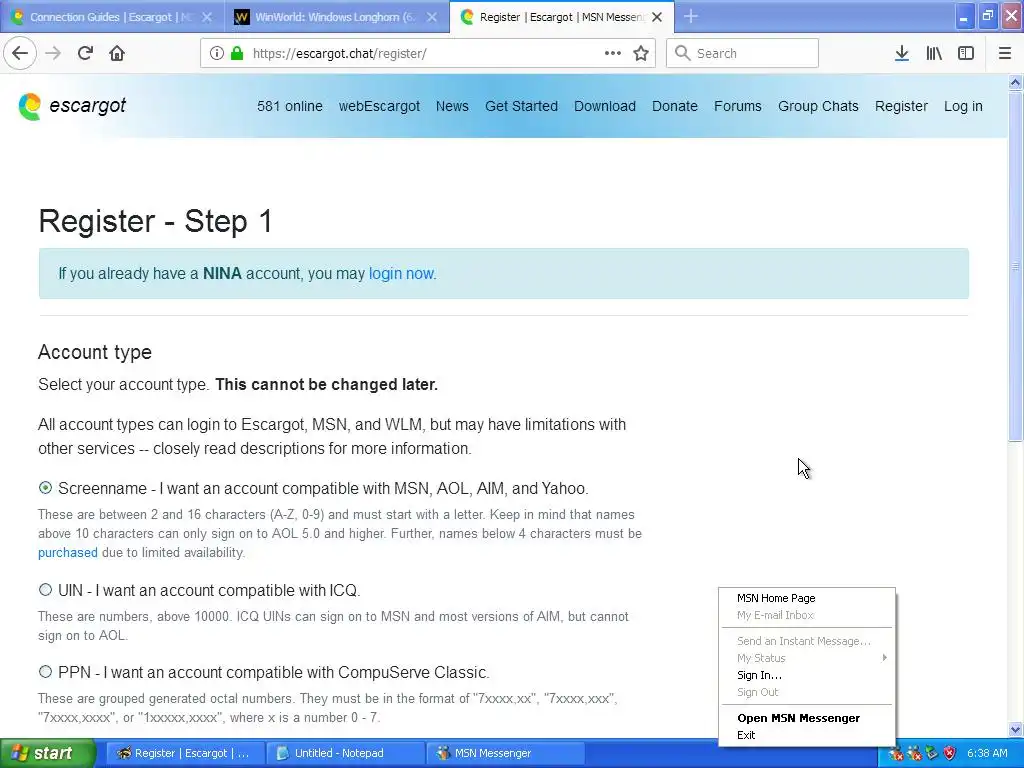
Task: Switch to MSN Messenger taskbar button
Action: 505,753
